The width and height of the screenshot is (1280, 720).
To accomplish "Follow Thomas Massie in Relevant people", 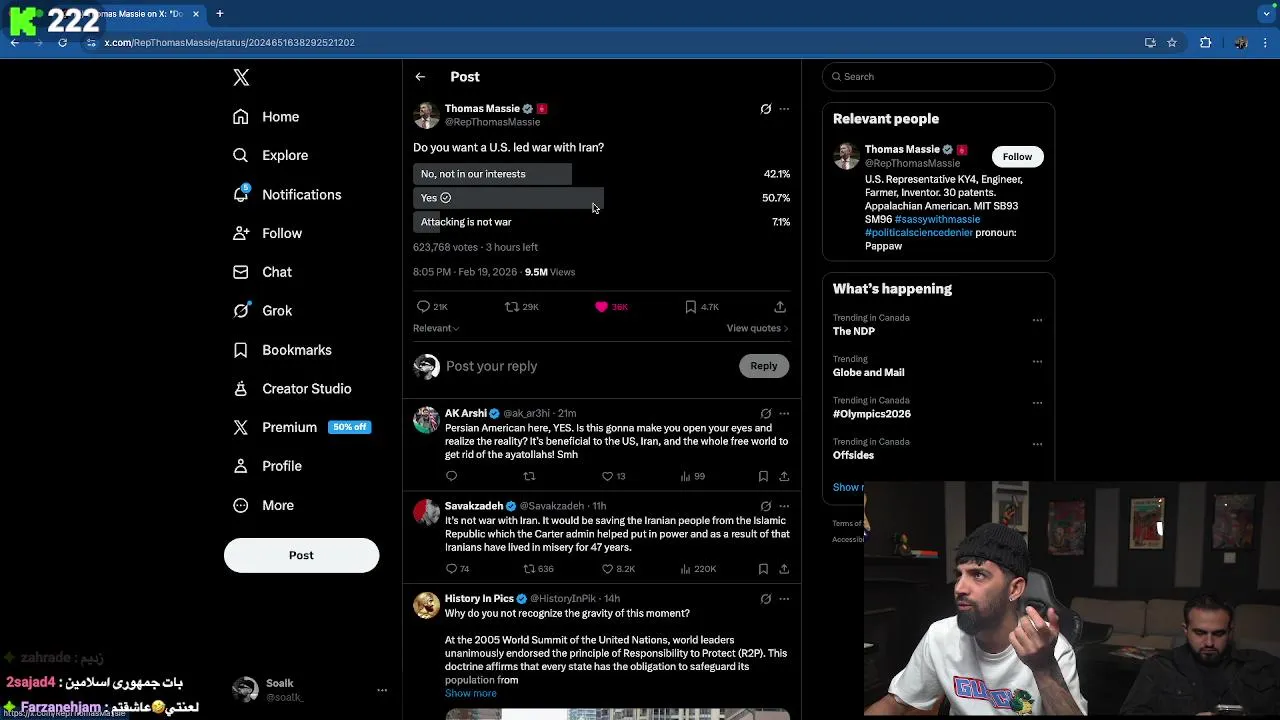I will [1017, 156].
